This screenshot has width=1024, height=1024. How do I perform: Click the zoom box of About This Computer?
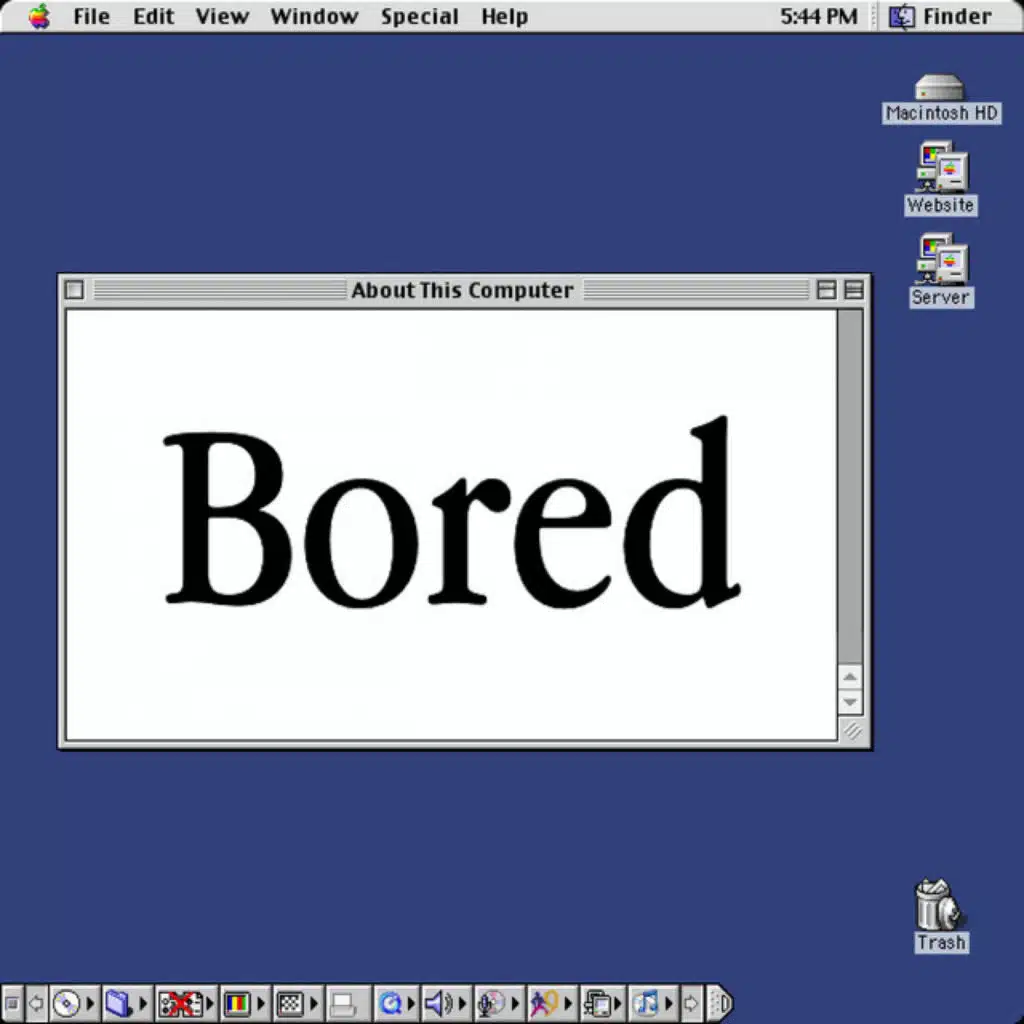(x=826, y=289)
